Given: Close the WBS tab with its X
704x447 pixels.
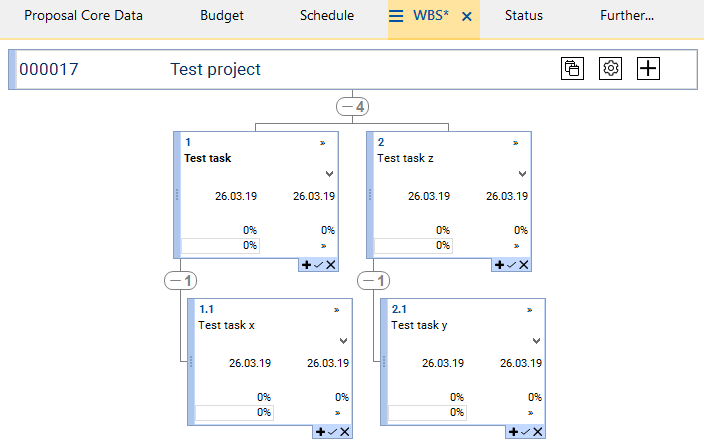Looking at the screenshot, I should [x=467, y=17].
